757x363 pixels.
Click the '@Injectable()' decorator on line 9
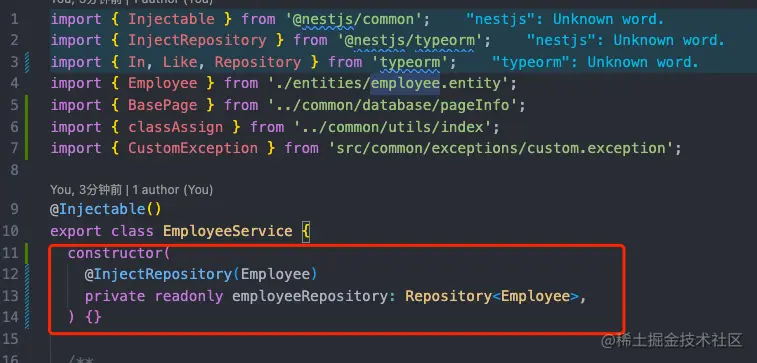tap(106, 209)
